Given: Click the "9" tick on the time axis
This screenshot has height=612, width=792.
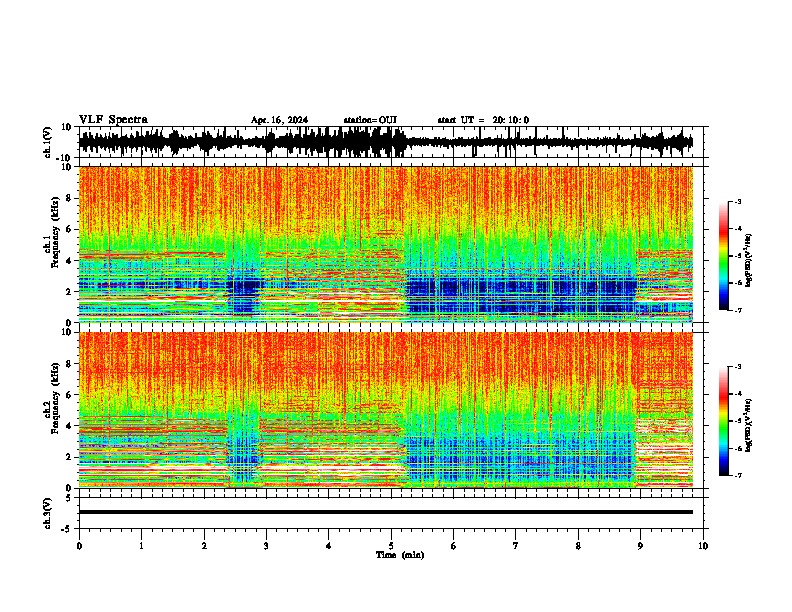Looking at the screenshot, I should pyautogui.click(x=640, y=546).
